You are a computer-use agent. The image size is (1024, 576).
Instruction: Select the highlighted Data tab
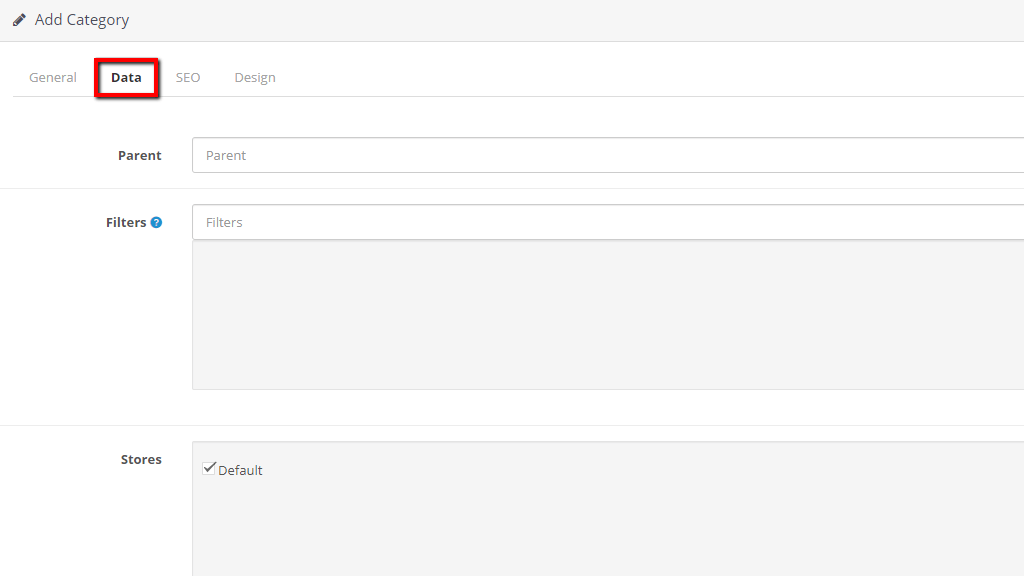point(126,77)
